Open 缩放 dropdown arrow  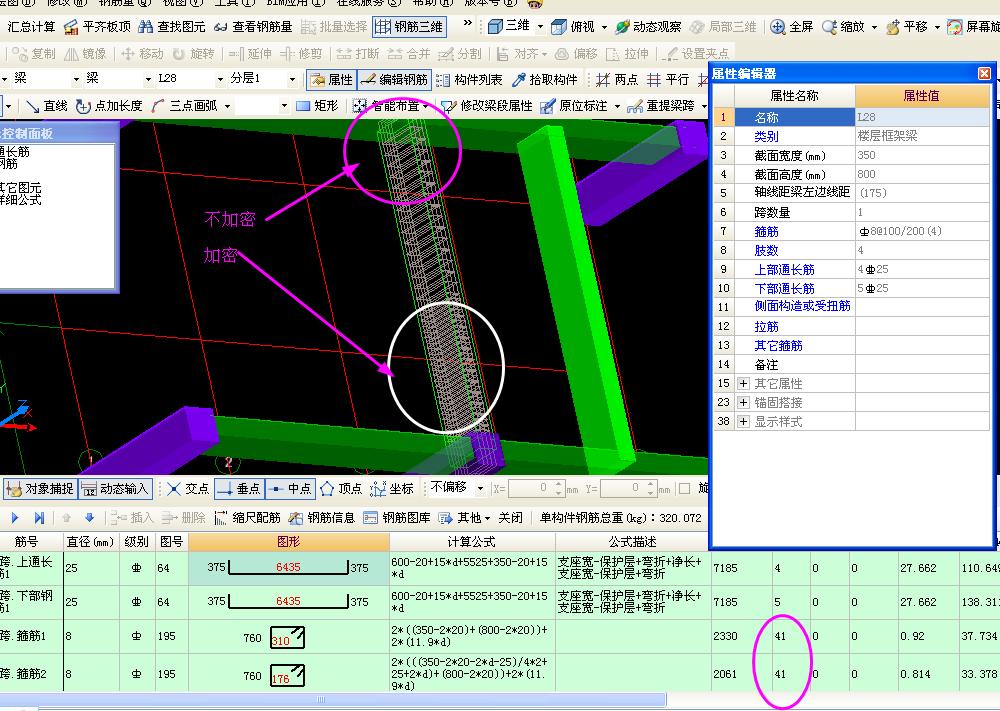click(x=874, y=27)
